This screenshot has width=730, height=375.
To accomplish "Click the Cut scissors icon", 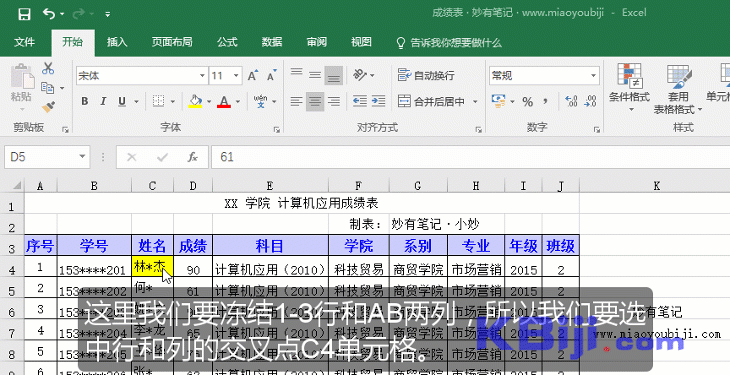I will pyautogui.click(x=48, y=68).
